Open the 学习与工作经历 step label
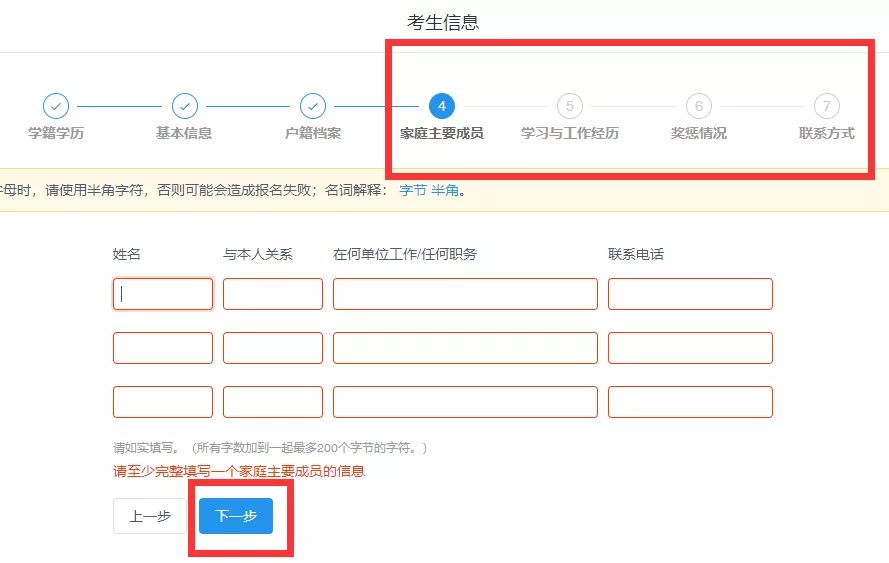 click(569, 133)
